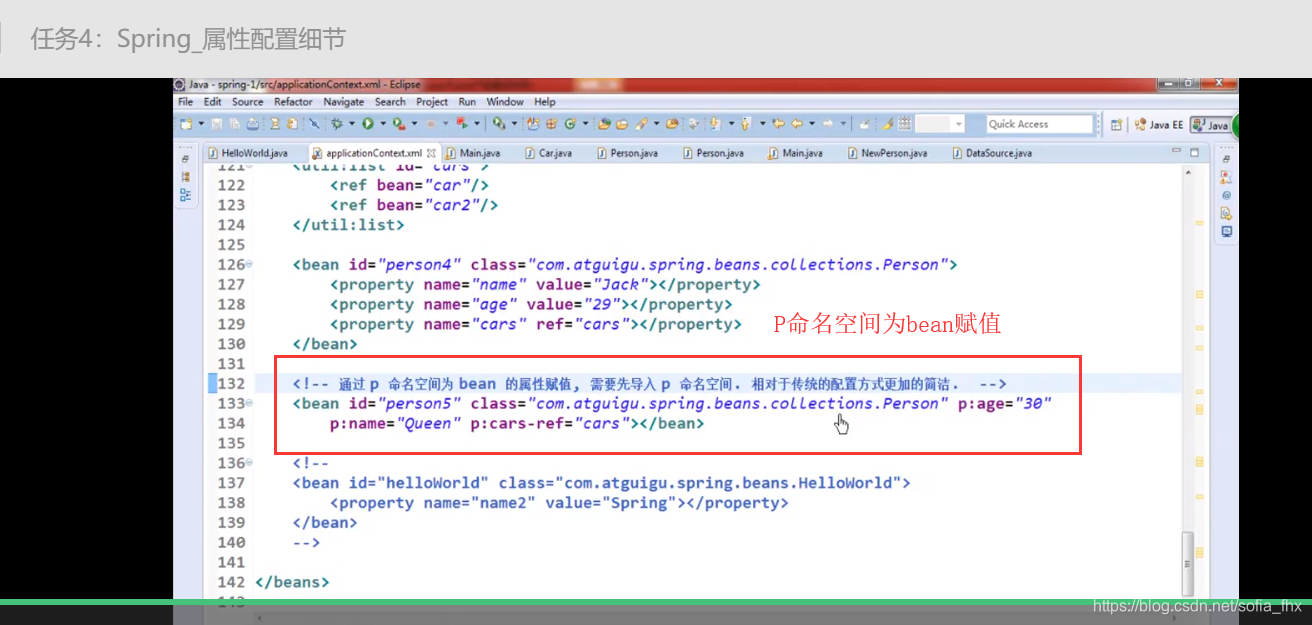This screenshot has height=625, width=1312.
Task: Click the <ref bean="car2"/> line
Action: (414, 205)
